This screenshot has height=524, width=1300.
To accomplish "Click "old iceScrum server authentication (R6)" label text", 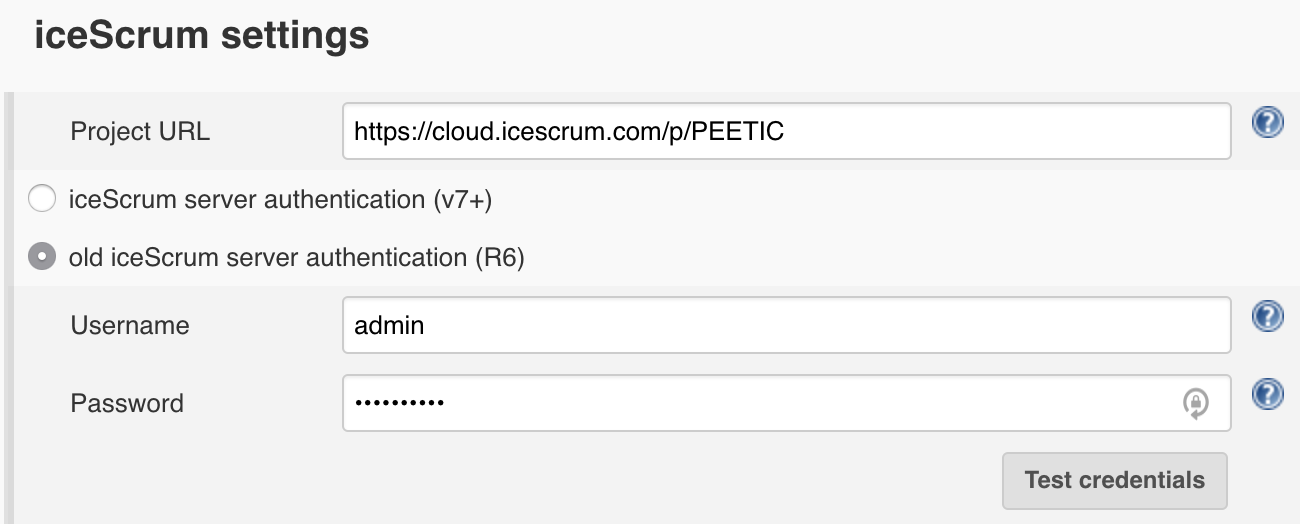I will coord(296,258).
